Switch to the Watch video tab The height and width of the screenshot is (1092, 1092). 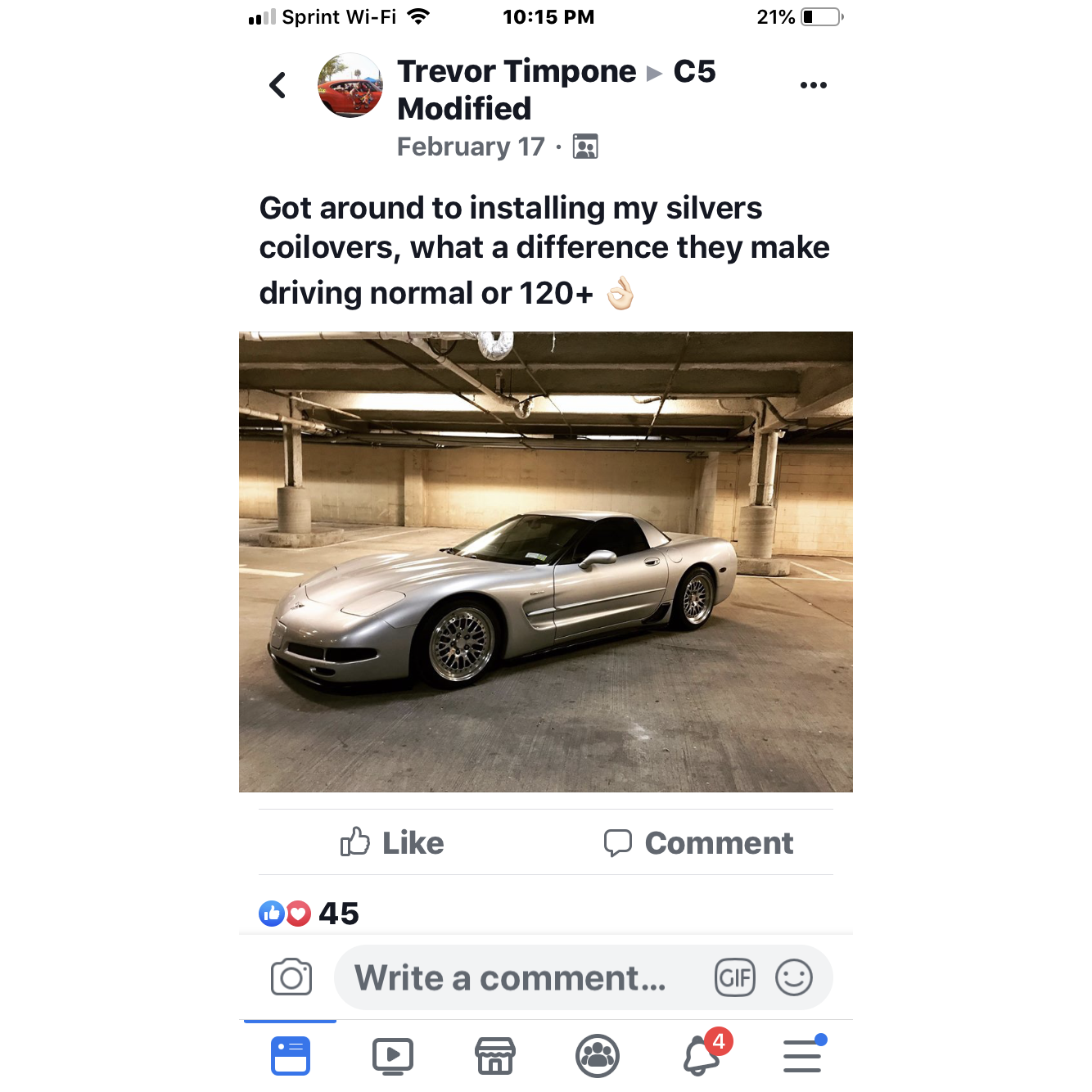coord(393,1056)
